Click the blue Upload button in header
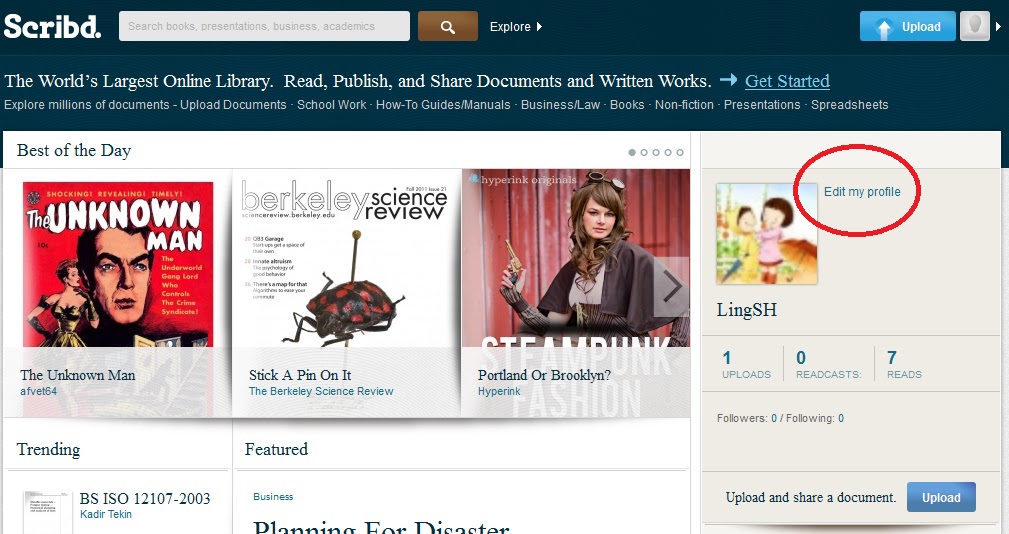The width and height of the screenshot is (1009, 534). 907,26
